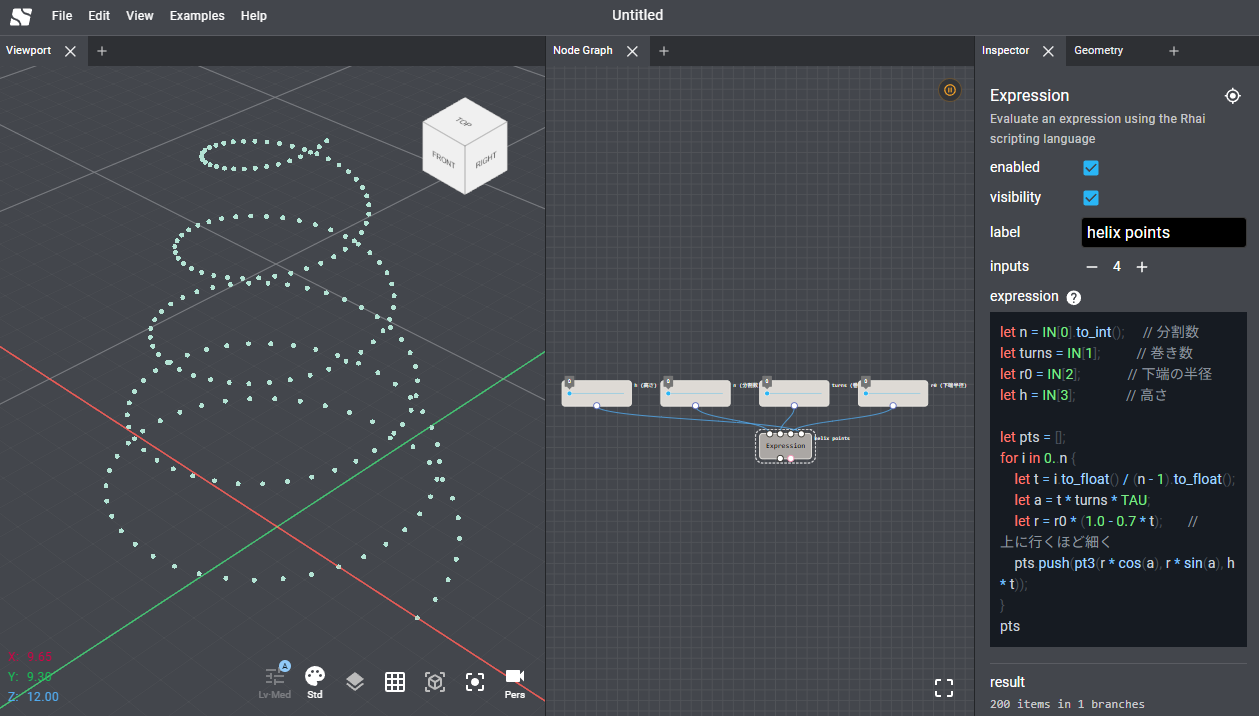Click the '200 items in 1 branches' result text

[1067, 704]
